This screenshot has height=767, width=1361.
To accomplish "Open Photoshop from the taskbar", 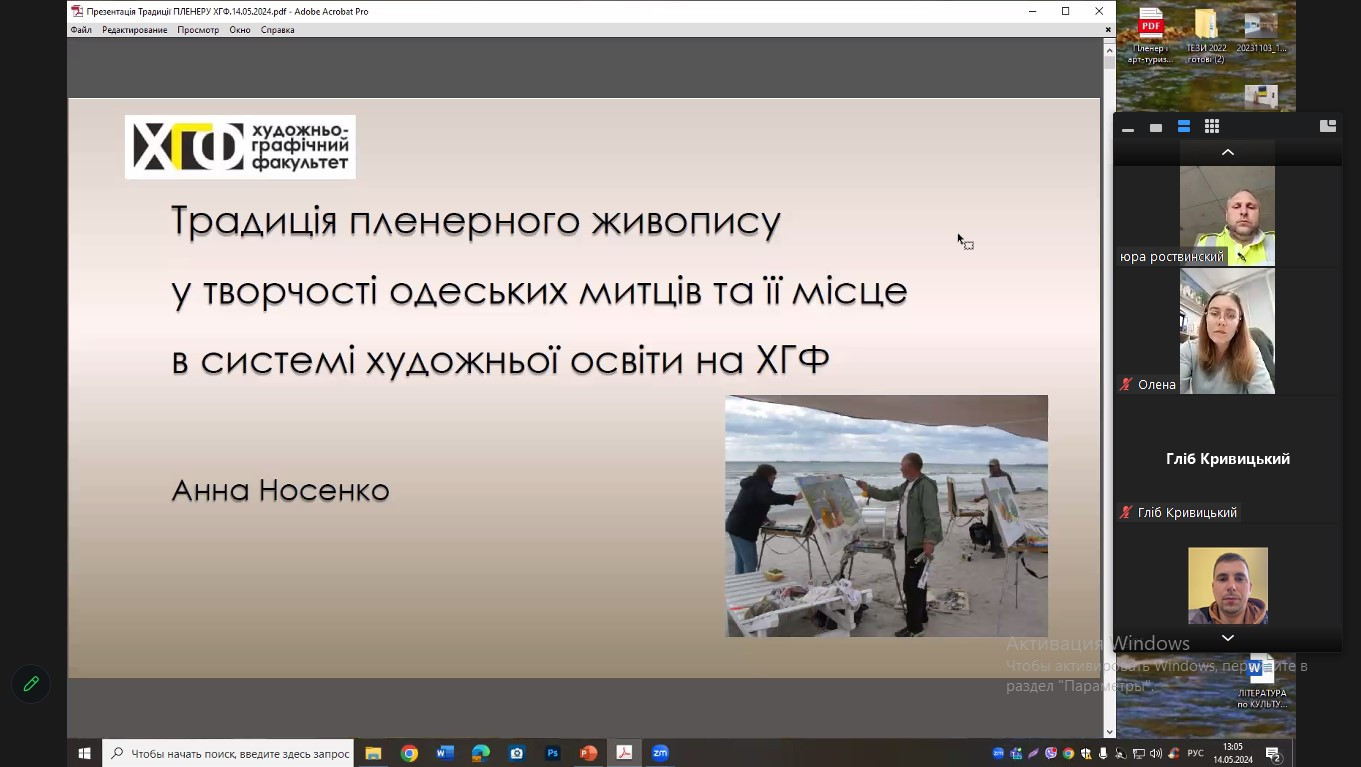I will pos(552,753).
